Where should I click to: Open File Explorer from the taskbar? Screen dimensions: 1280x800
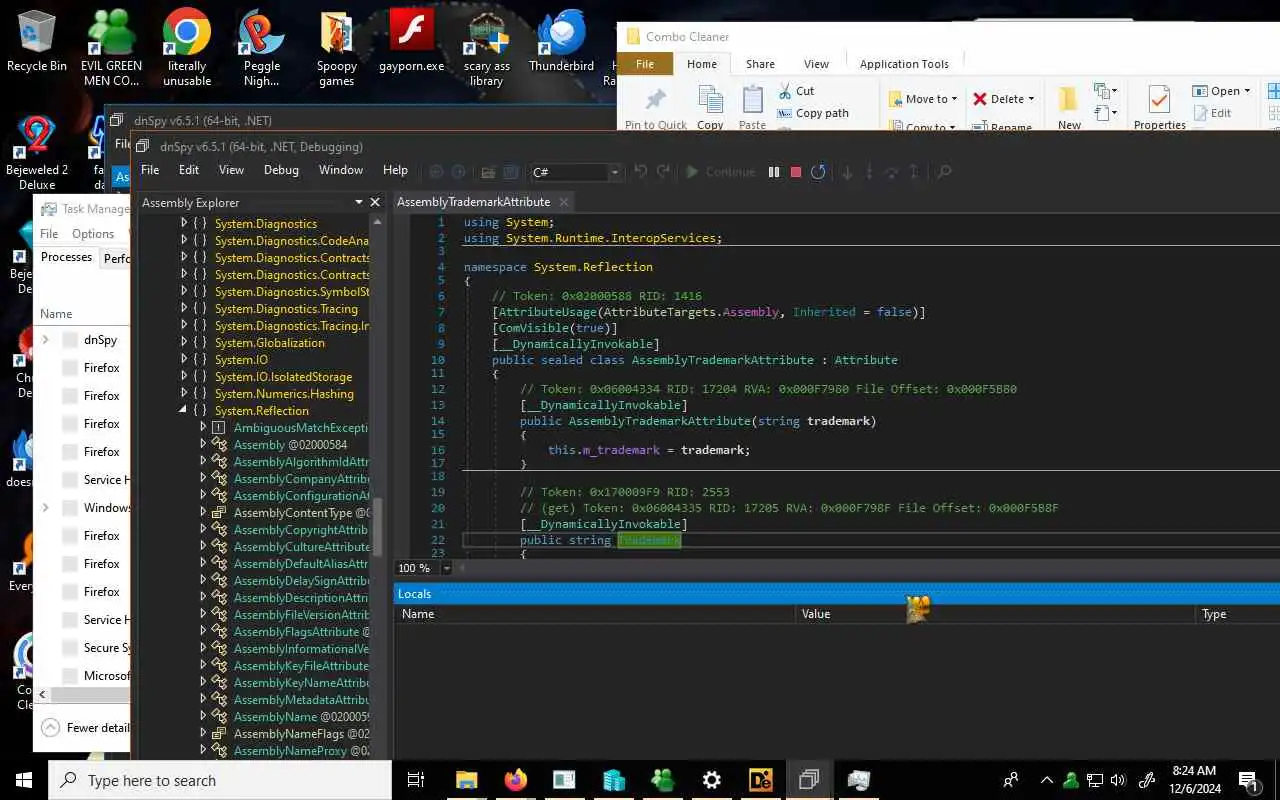point(467,780)
